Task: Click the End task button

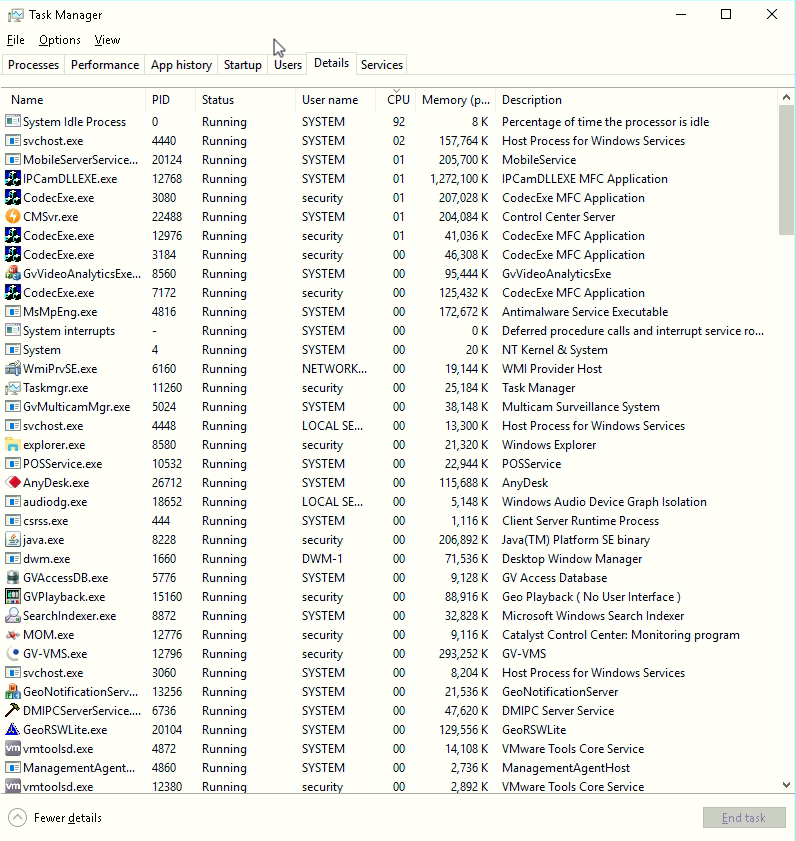Action: click(744, 817)
